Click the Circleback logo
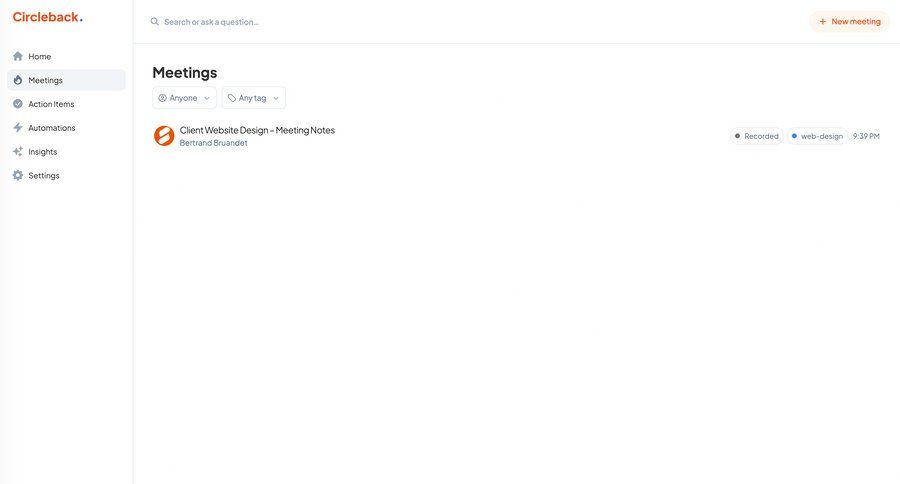This screenshot has height=484, width=900. 47,17
